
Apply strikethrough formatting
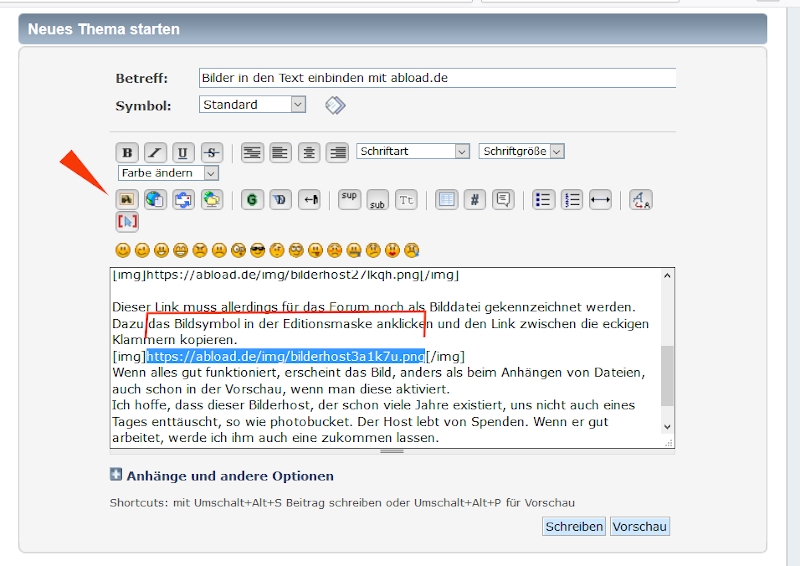[x=211, y=152]
